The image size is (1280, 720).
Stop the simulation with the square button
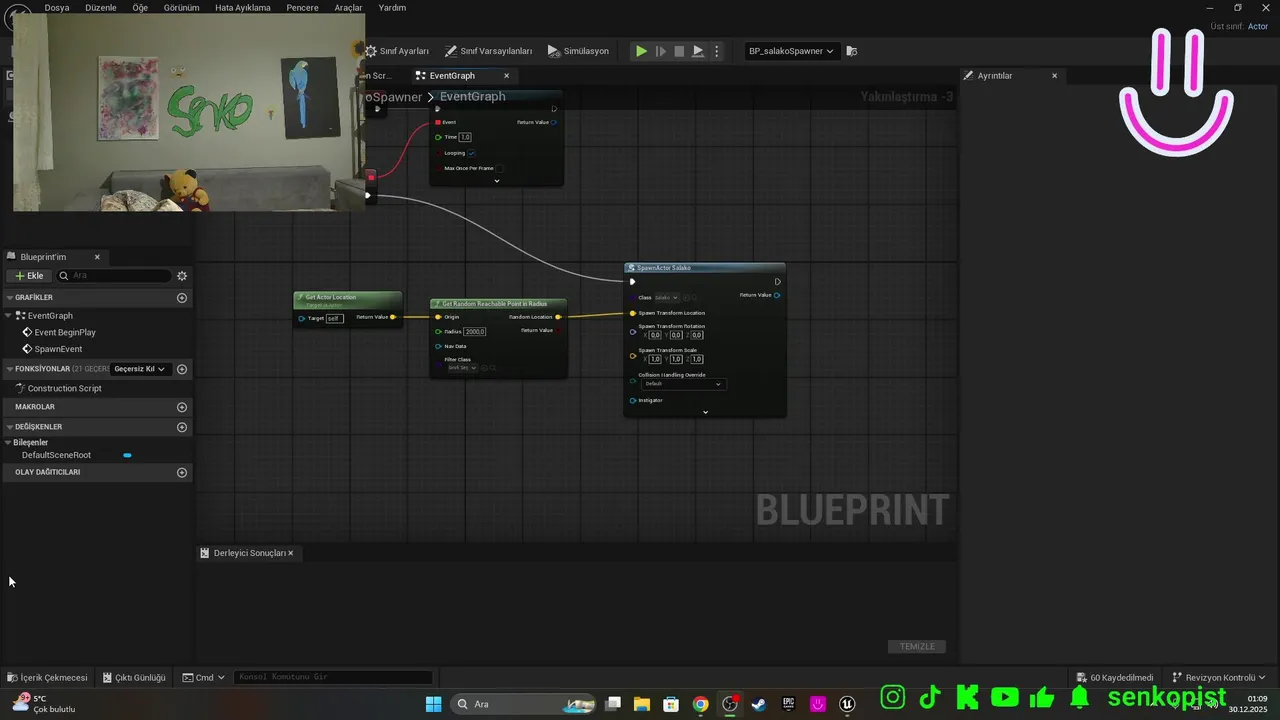[679, 51]
